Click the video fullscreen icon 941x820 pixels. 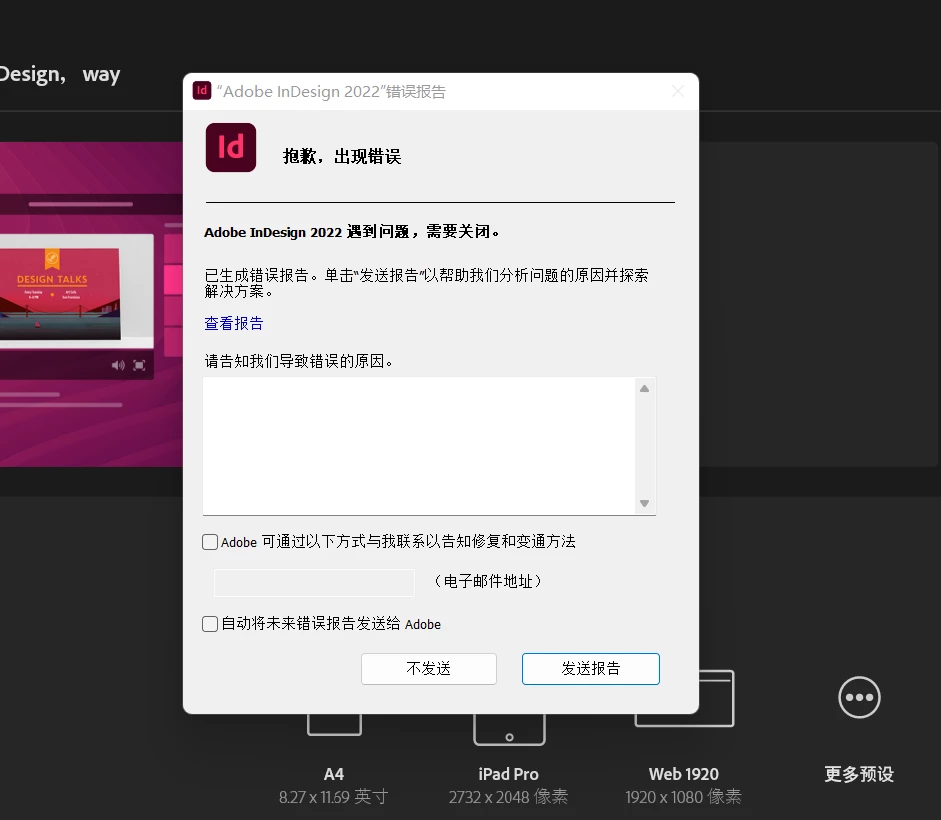(x=139, y=365)
